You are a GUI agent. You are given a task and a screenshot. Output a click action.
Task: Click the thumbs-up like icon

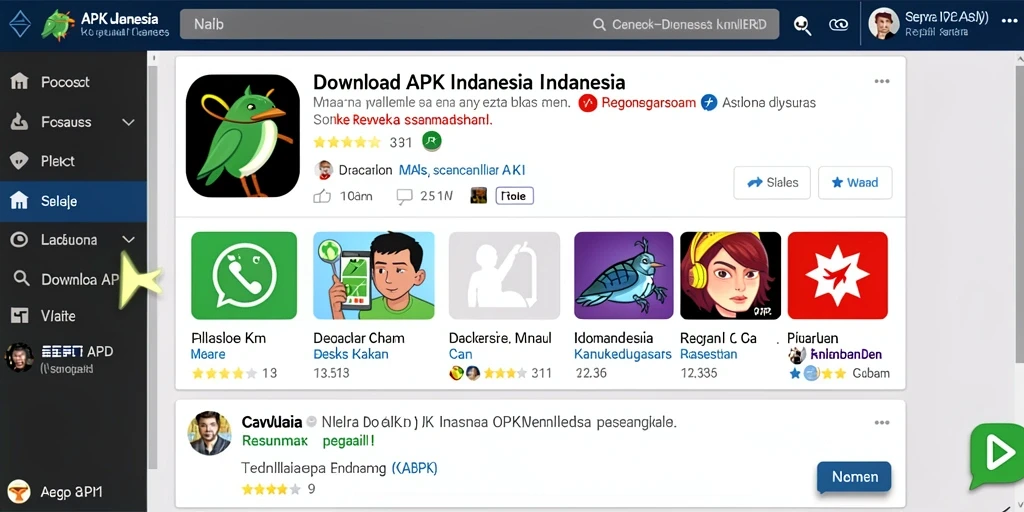322,195
